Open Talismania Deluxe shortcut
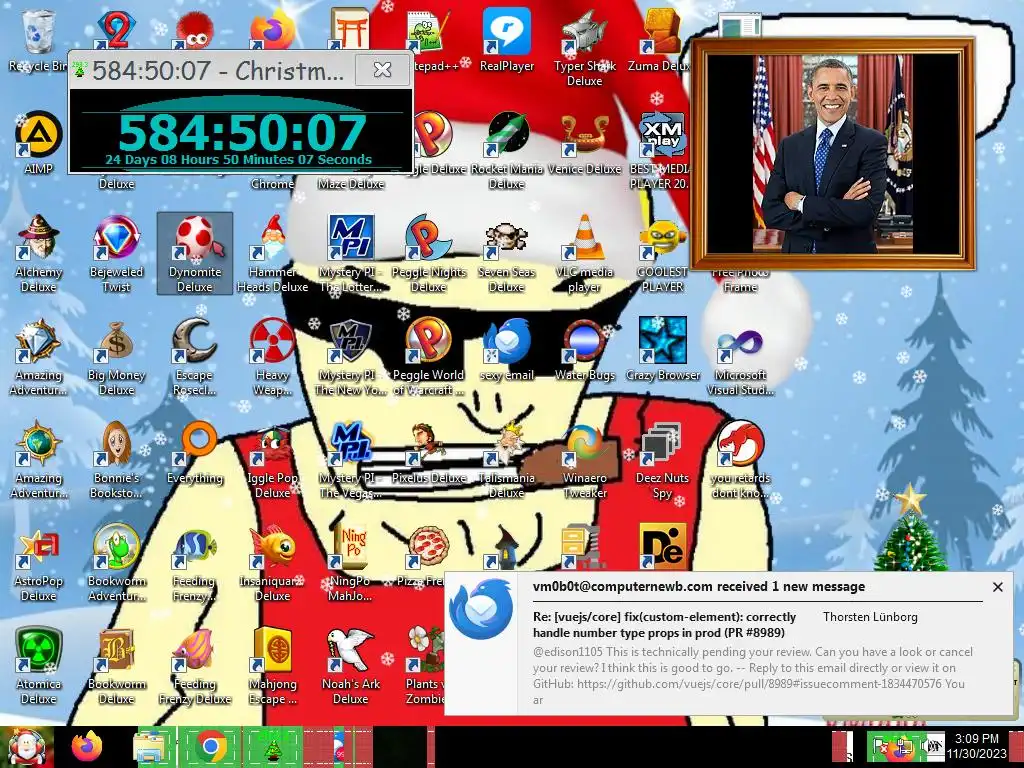 506,461
